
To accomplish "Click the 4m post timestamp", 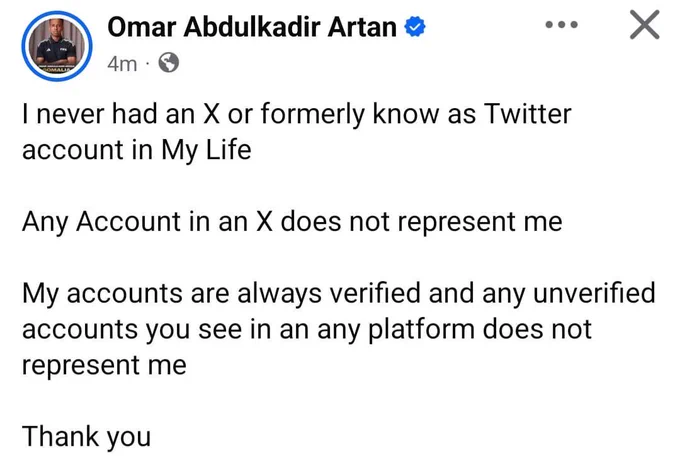I will (x=122, y=64).
